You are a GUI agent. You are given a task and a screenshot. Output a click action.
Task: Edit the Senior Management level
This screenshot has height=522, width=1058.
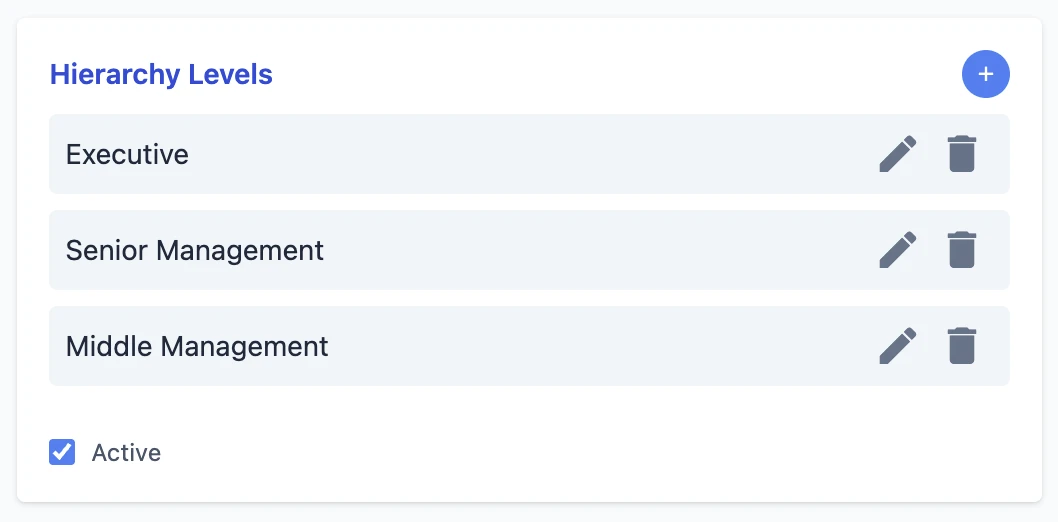coord(898,250)
